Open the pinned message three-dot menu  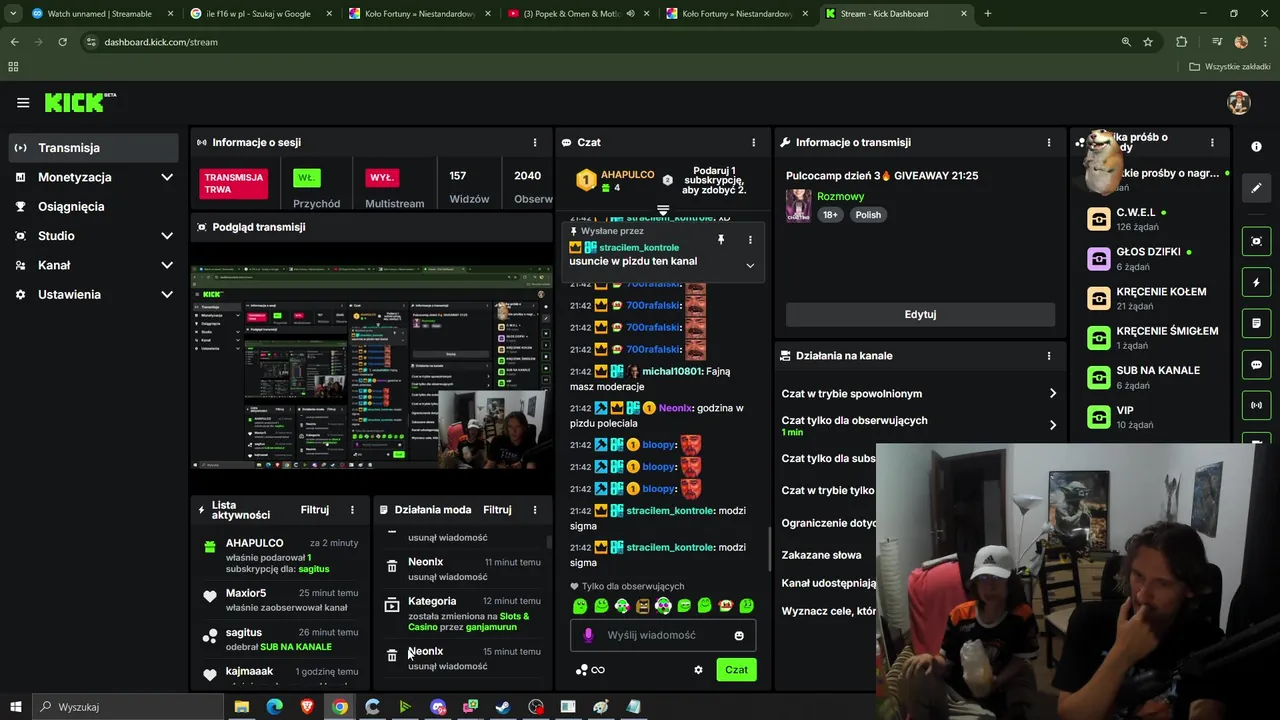pos(750,240)
